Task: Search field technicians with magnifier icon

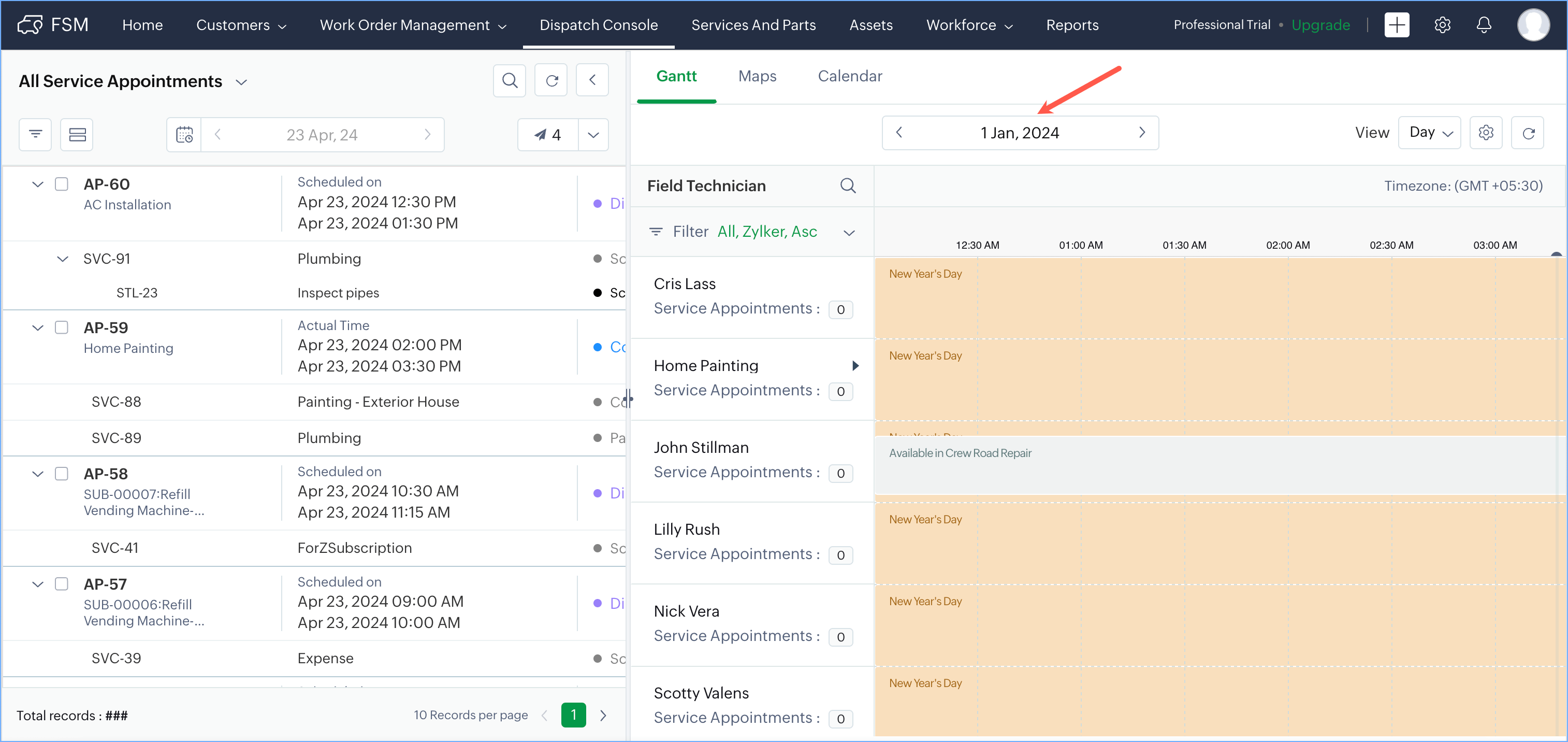Action: click(847, 185)
